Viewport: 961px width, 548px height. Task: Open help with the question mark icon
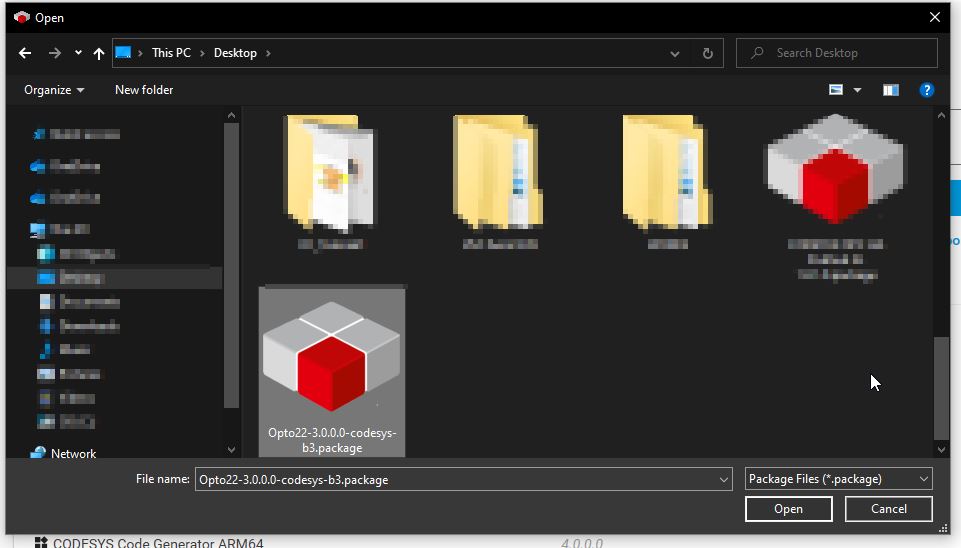(x=927, y=91)
